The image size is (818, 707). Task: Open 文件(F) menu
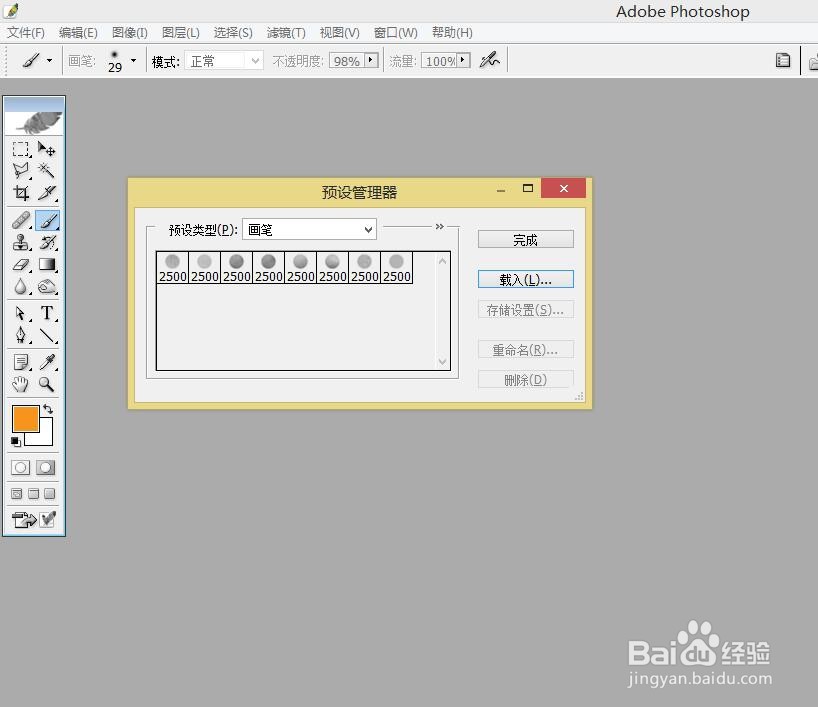pos(26,33)
